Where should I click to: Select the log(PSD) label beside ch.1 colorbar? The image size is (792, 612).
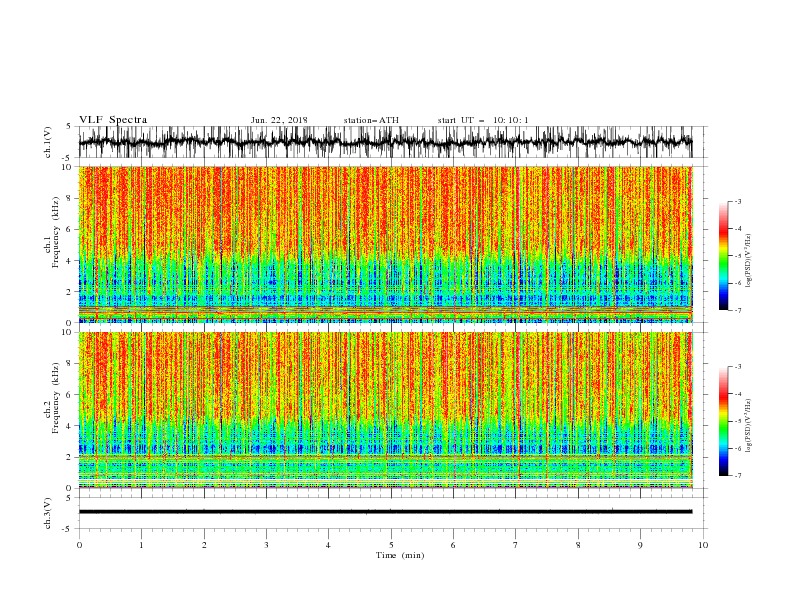[x=749, y=261]
